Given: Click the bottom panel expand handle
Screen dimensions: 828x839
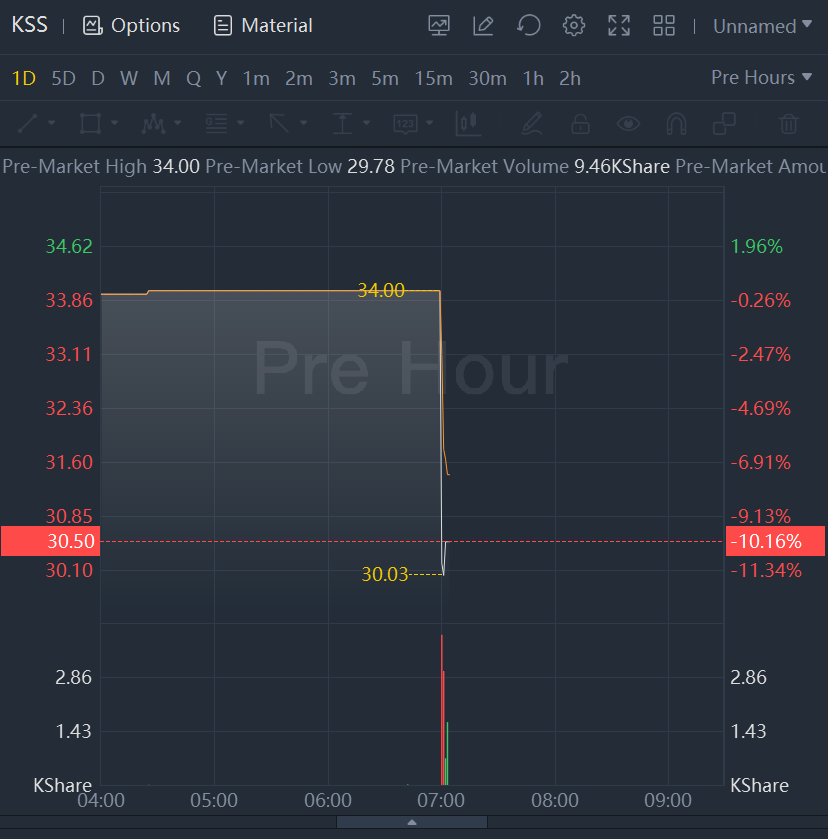Looking at the screenshot, I should (412, 822).
